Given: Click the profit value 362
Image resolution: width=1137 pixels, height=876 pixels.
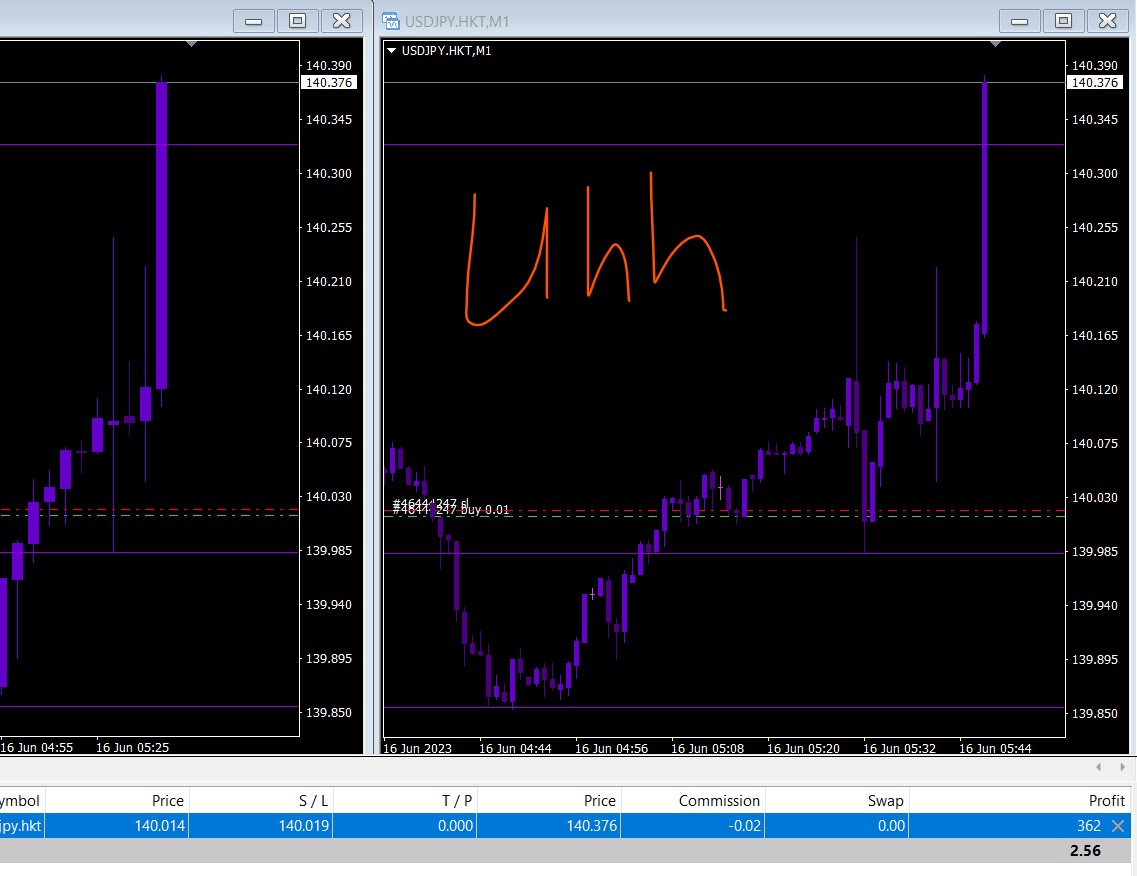Looking at the screenshot, I should coord(1089,825).
